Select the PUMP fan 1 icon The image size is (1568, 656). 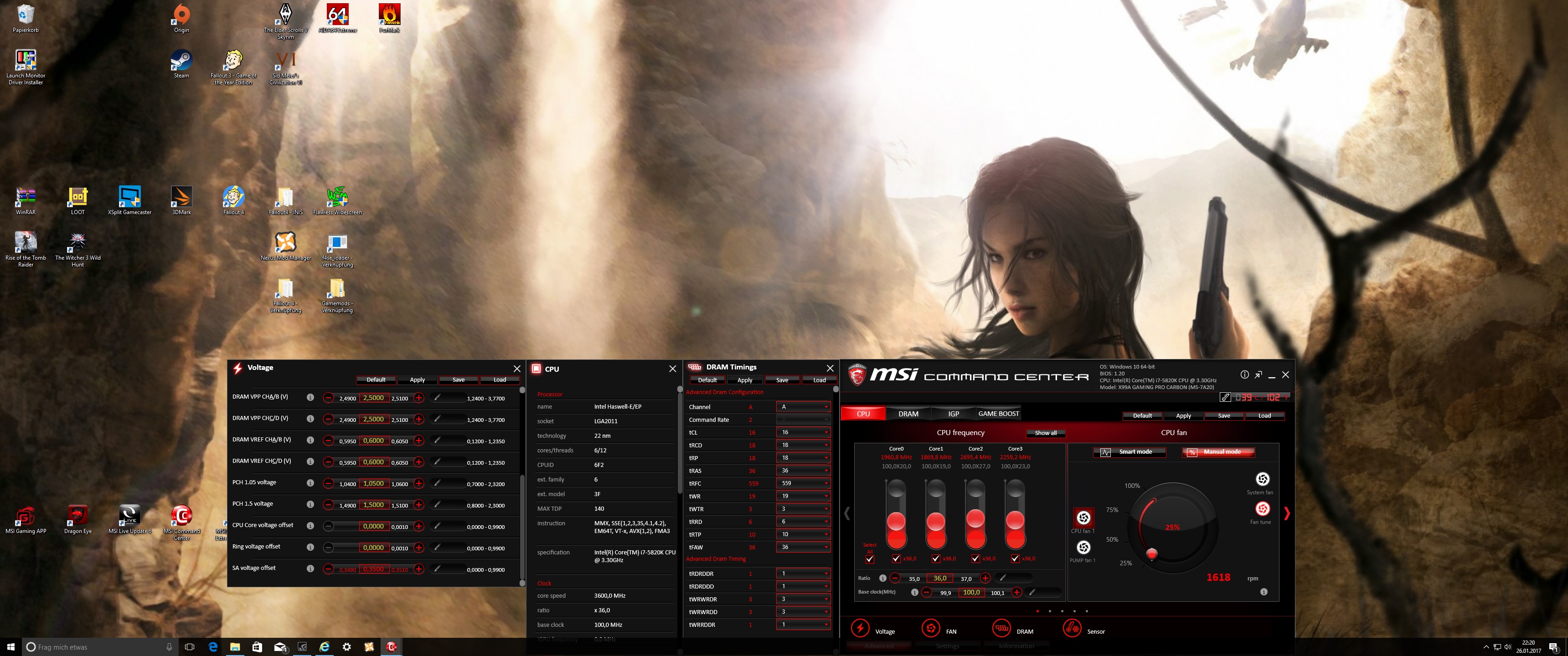pos(1083,548)
